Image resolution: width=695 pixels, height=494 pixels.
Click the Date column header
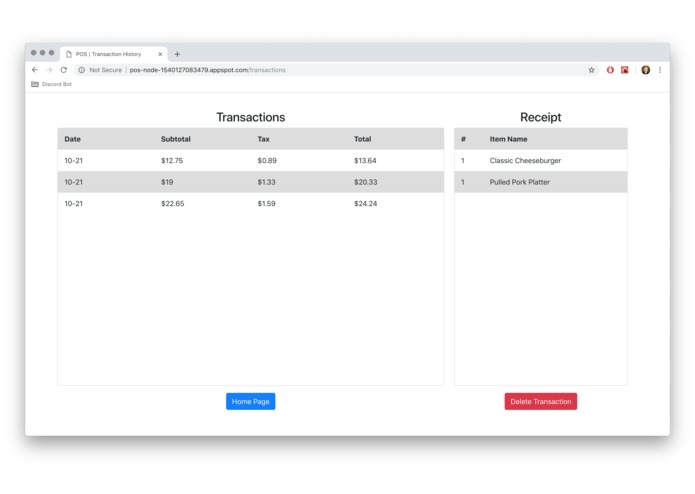[73, 139]
